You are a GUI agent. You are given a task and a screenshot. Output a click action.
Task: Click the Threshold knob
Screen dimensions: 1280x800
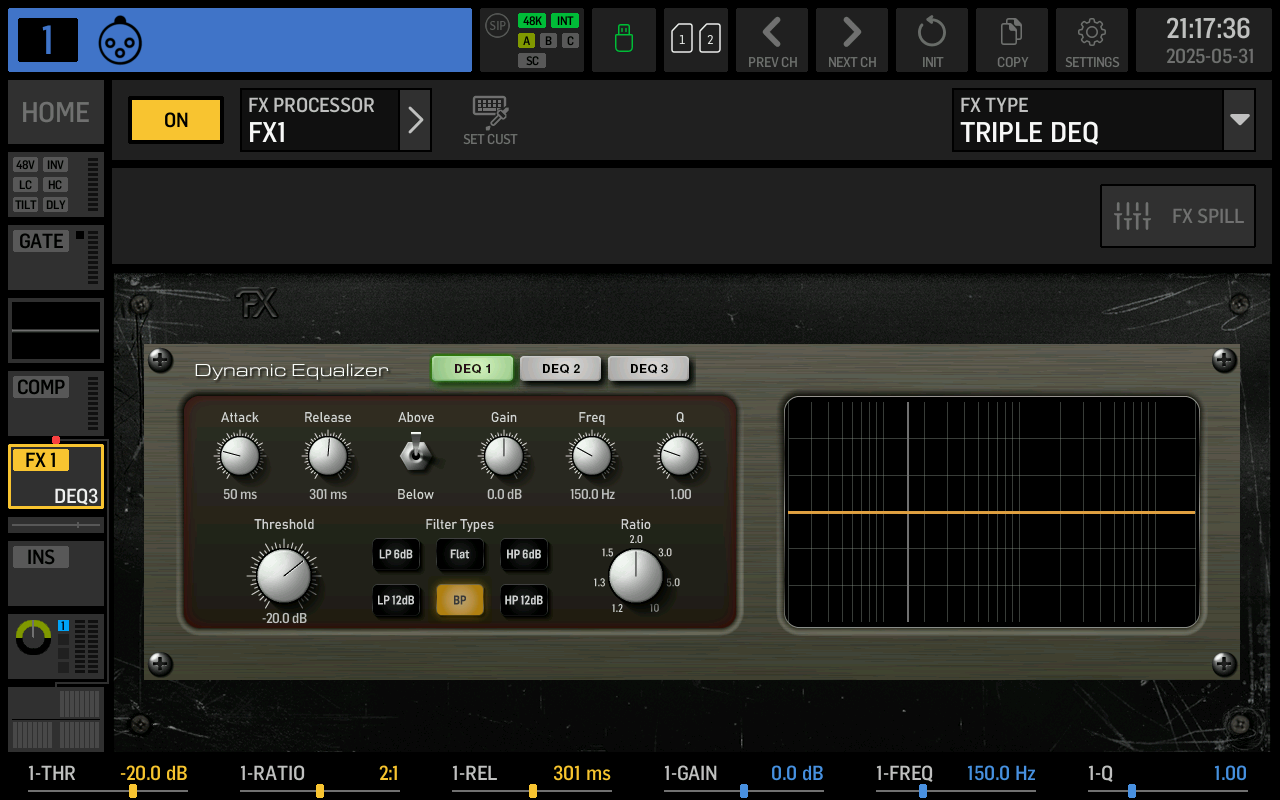284,575
